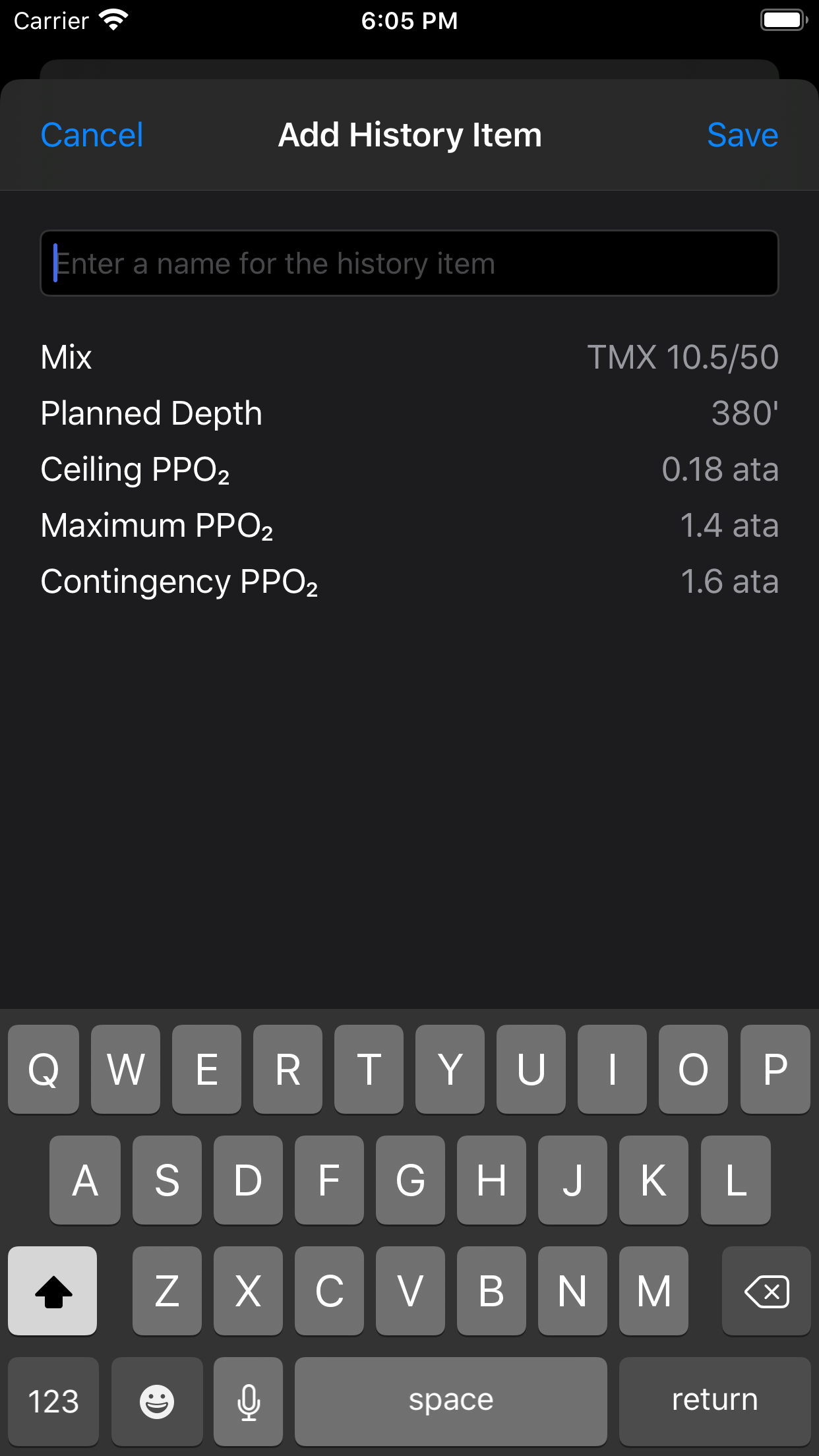Tap the Contingency PPO₂ 1.6 ata value

click(x=729, y=582)
